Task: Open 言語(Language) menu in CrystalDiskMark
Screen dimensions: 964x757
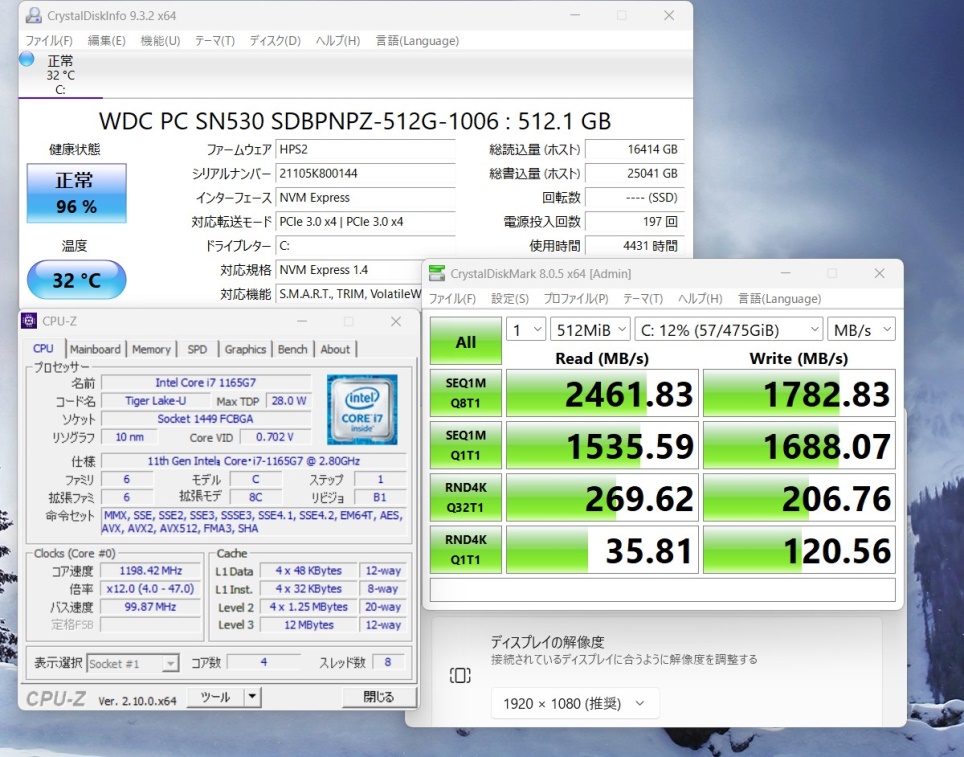Action: pos(779,298)
